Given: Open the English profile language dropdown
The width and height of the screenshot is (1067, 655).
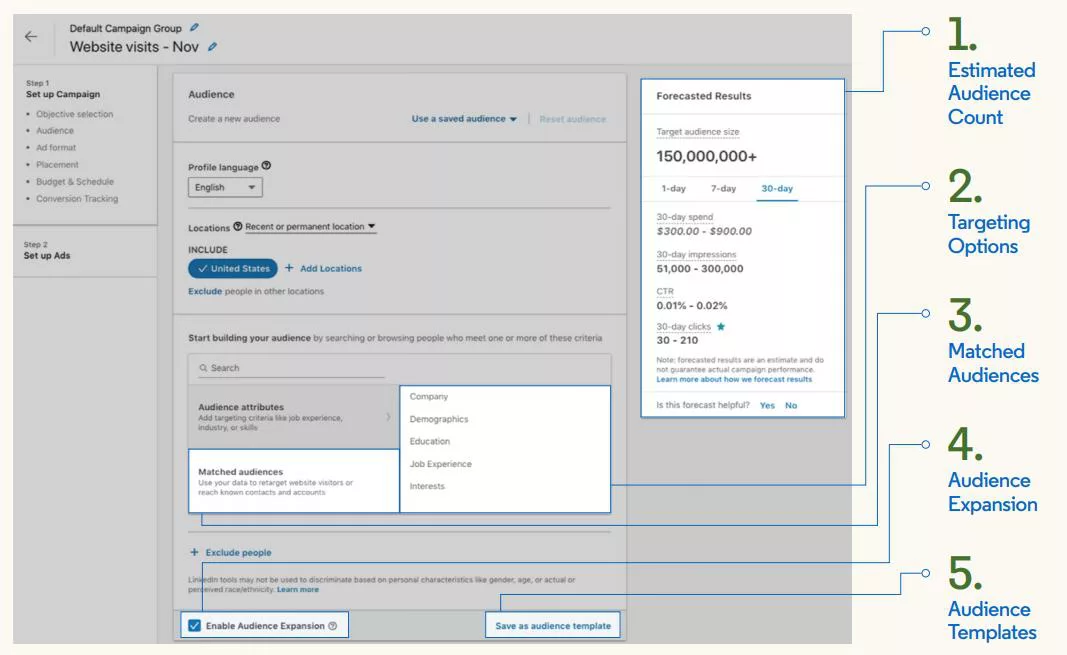Looking at the screenshot, I should pyautogui.click(x=225, y=187).
